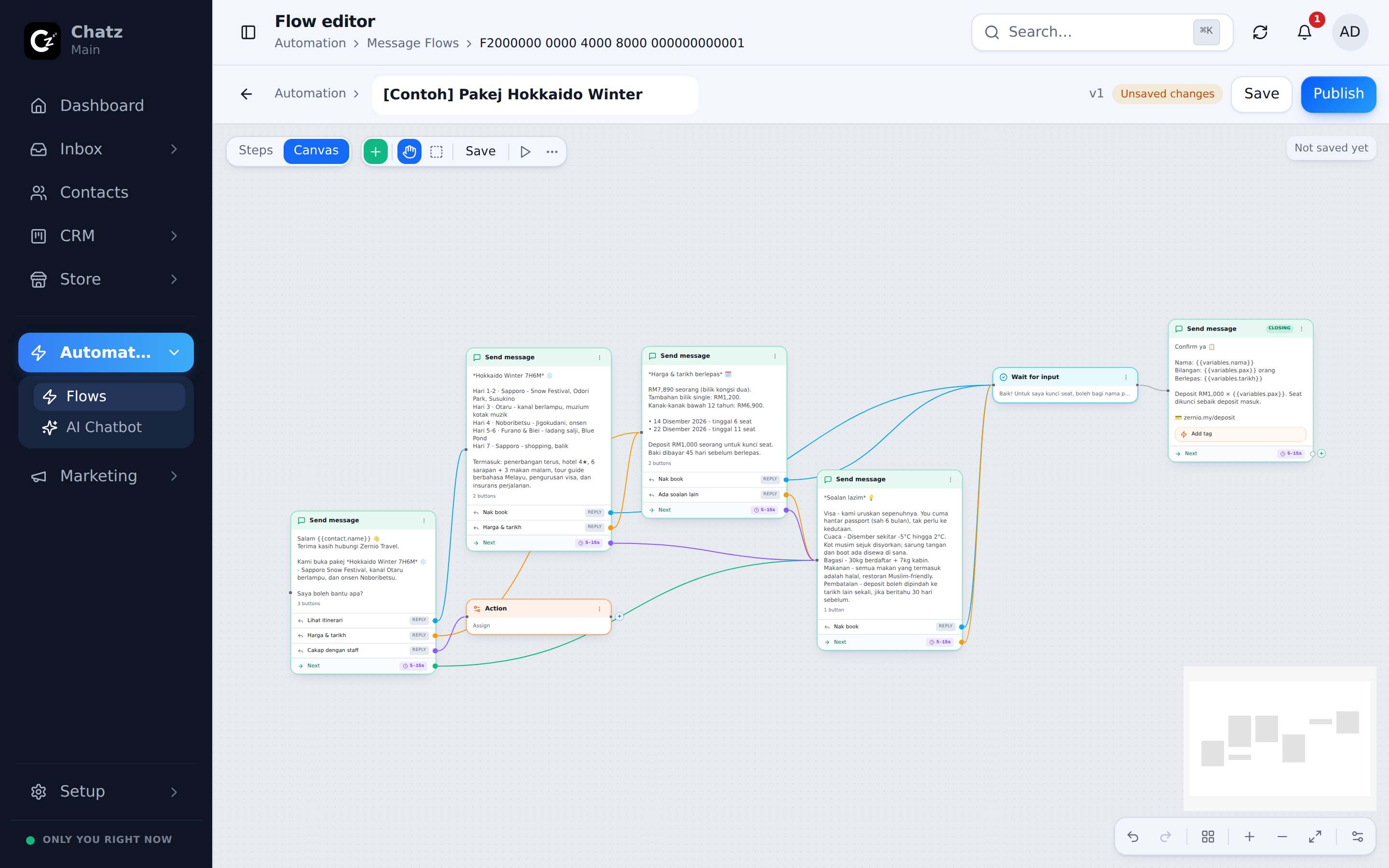Go to Automation breadcrumb in top header
Viewport: 1389px width, 868px height.
310,43
